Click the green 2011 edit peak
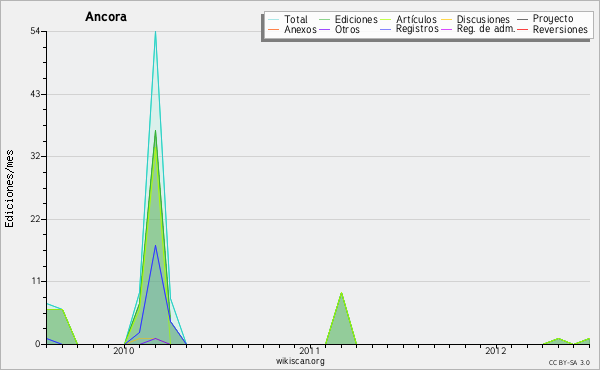The width and height of the screenshot is (600, 370). tap(341, 293)
